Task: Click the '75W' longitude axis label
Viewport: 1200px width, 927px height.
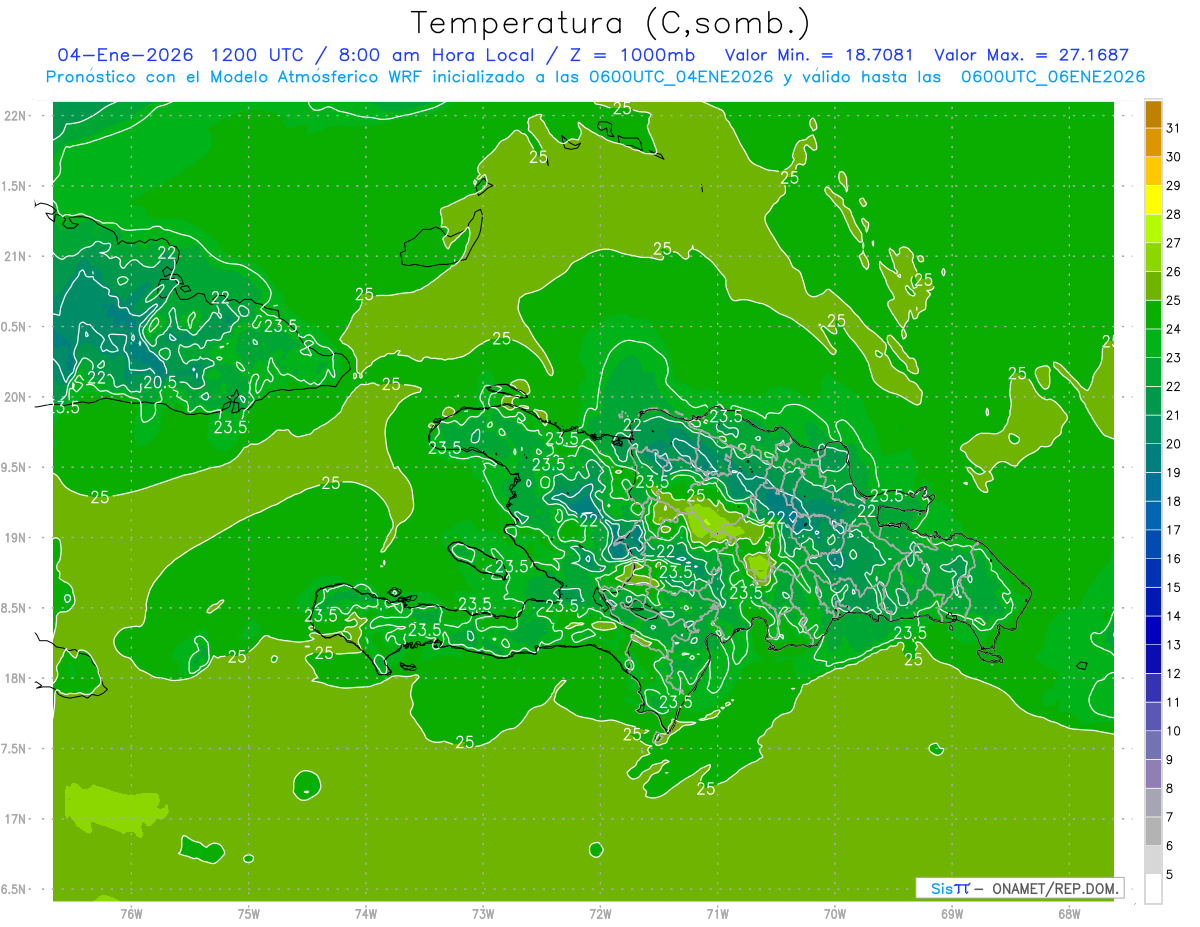Action: tap(249, 913)
